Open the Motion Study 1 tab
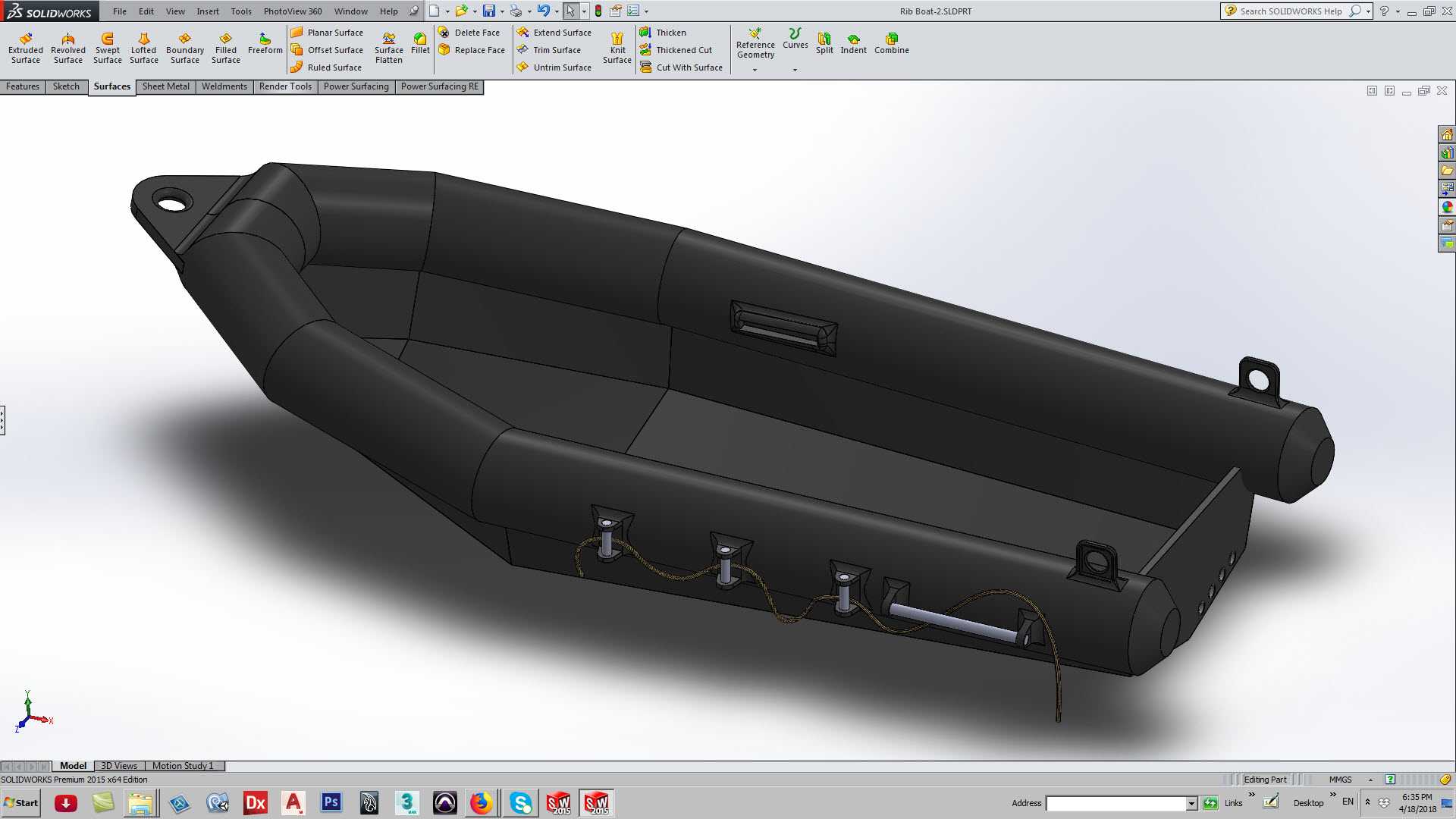 [x=183, y=766]
